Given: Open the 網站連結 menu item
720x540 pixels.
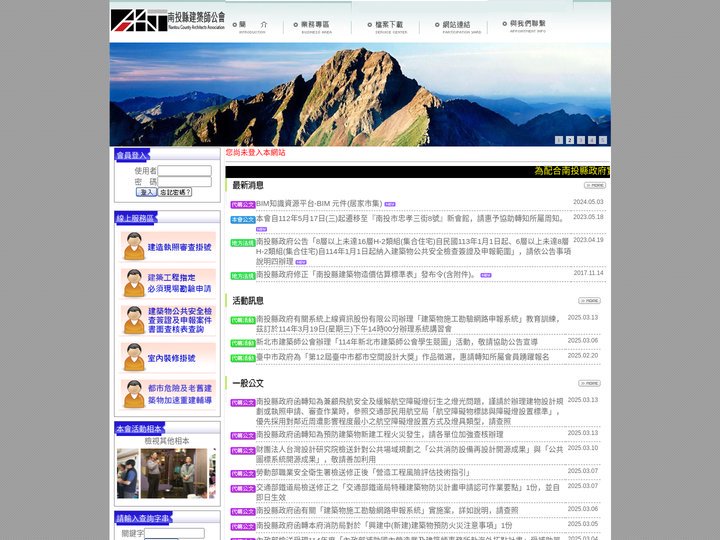Looking at the screenshot, I should pyautogui.click(x=458, y=27).
